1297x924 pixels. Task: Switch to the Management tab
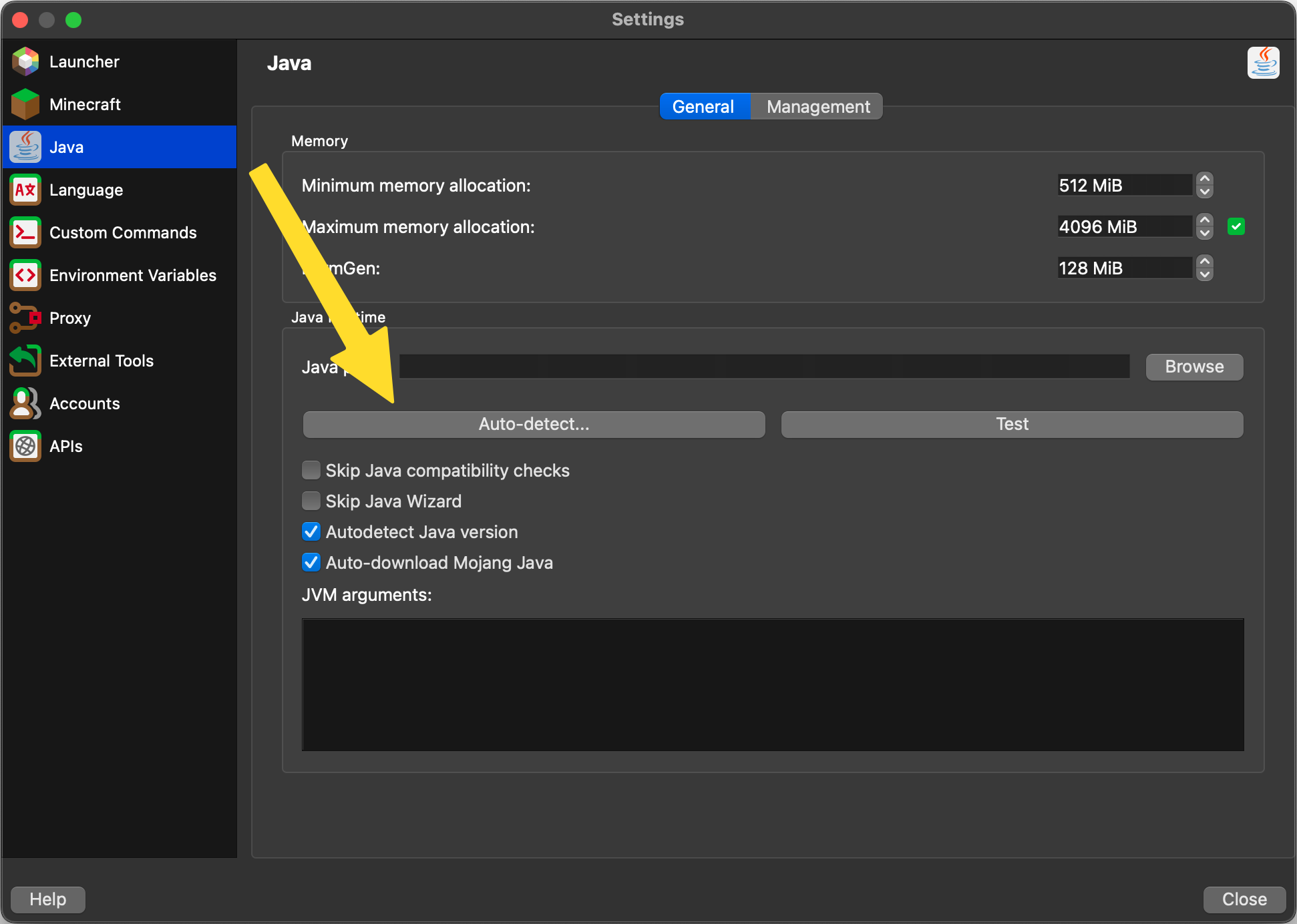coord(817,107)
